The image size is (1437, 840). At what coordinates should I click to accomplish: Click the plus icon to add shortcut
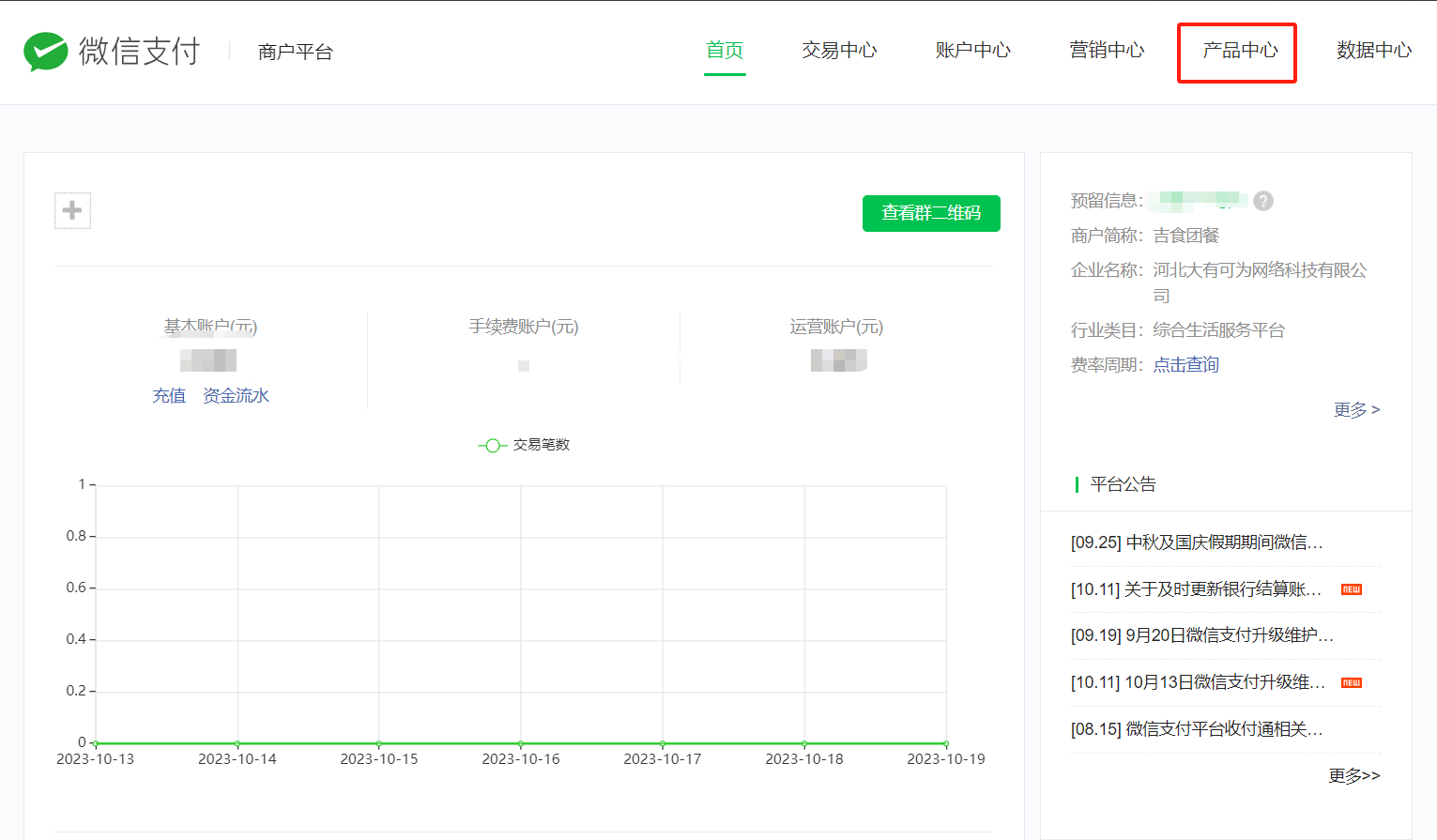tap(72, 210)
